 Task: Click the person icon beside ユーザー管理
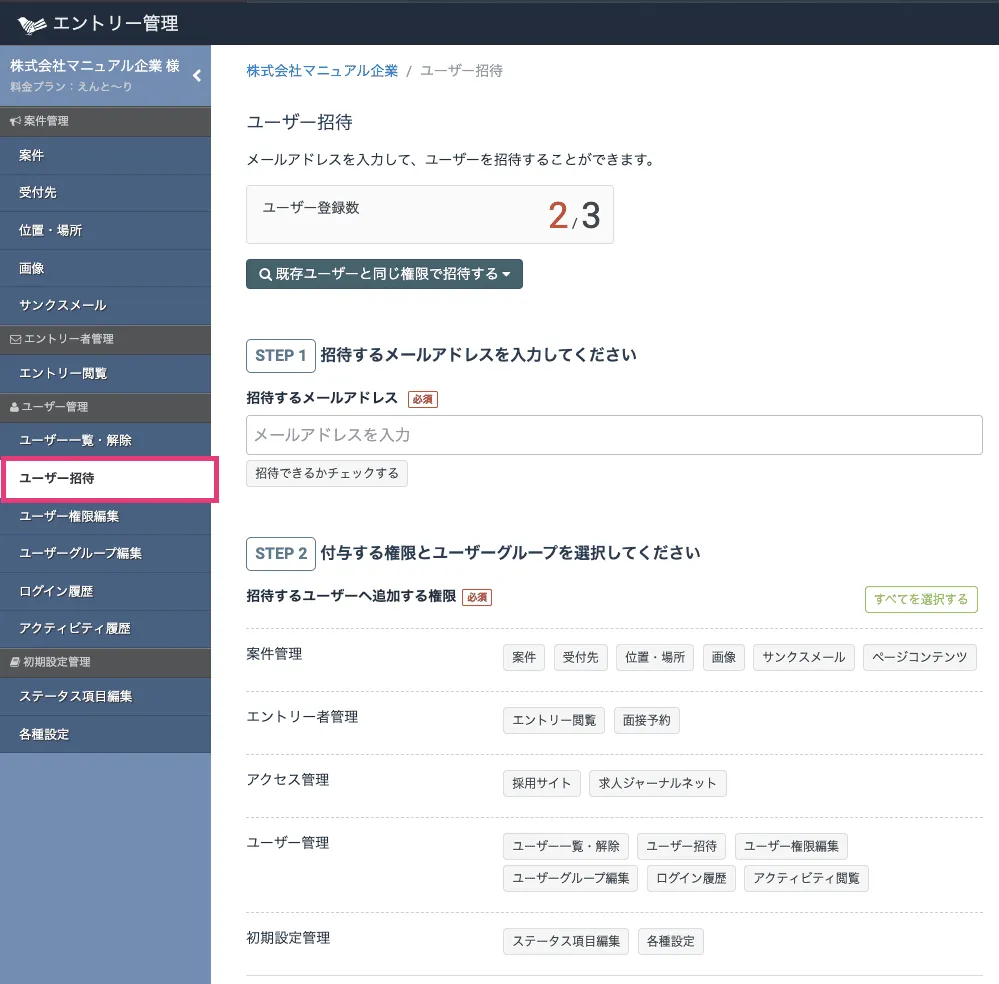point(15,408)
